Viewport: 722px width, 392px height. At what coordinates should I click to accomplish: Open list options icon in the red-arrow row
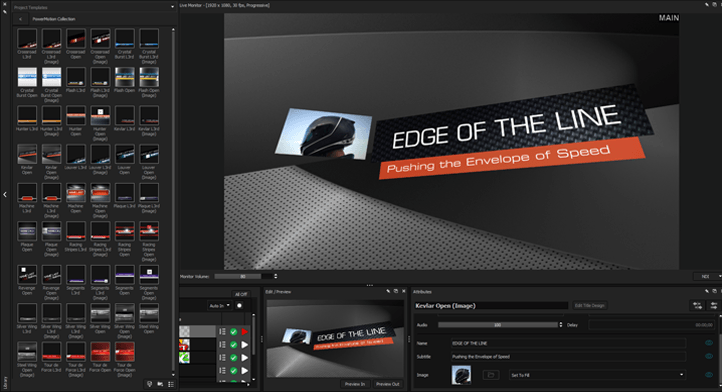pos(222,332)
